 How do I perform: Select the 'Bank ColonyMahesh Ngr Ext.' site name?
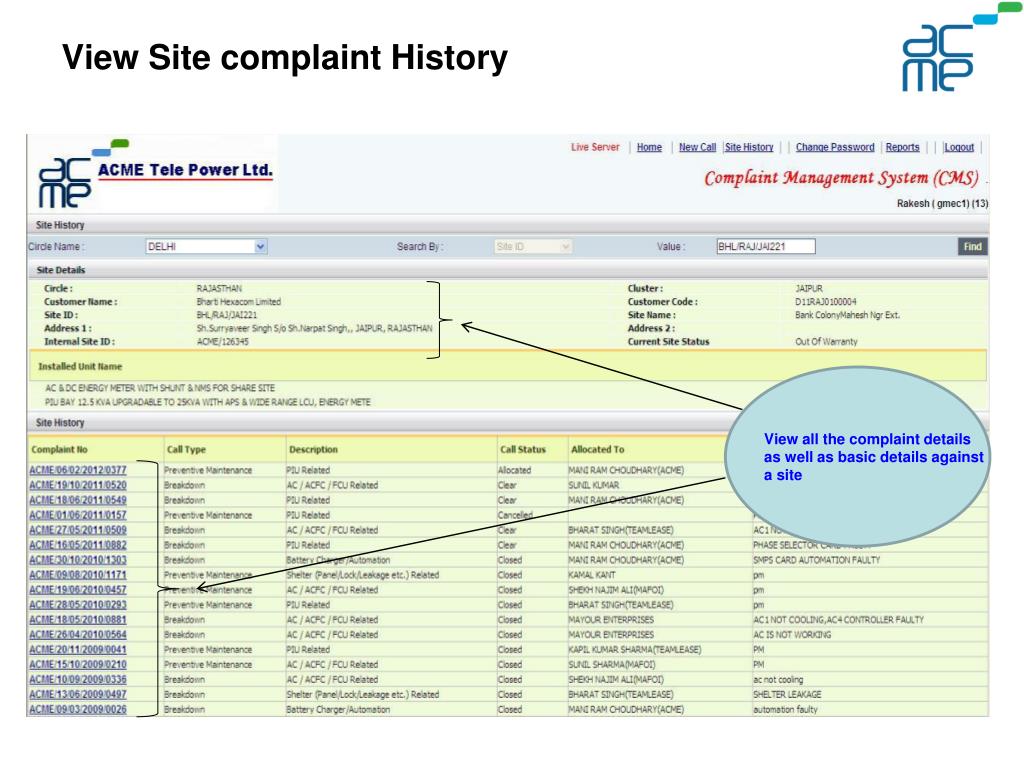pyautogui.click(x=847, y=315)
